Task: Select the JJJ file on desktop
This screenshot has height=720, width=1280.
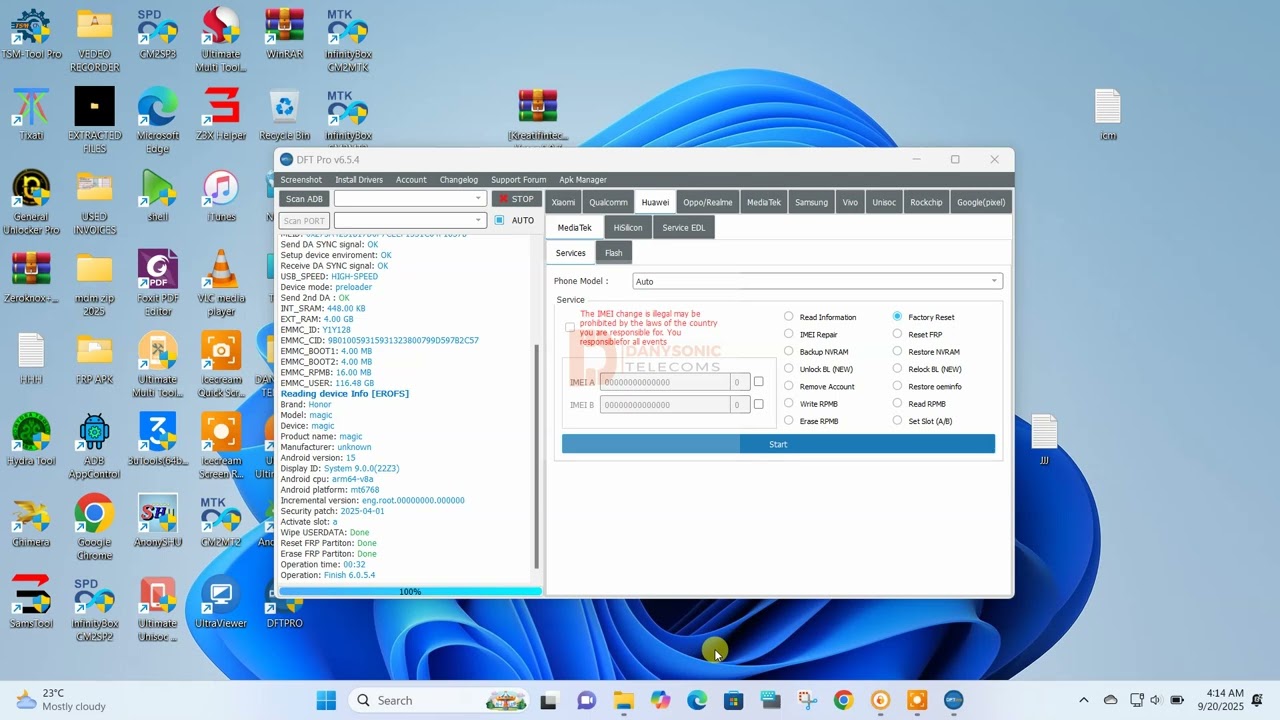Action: [1044, 439]
